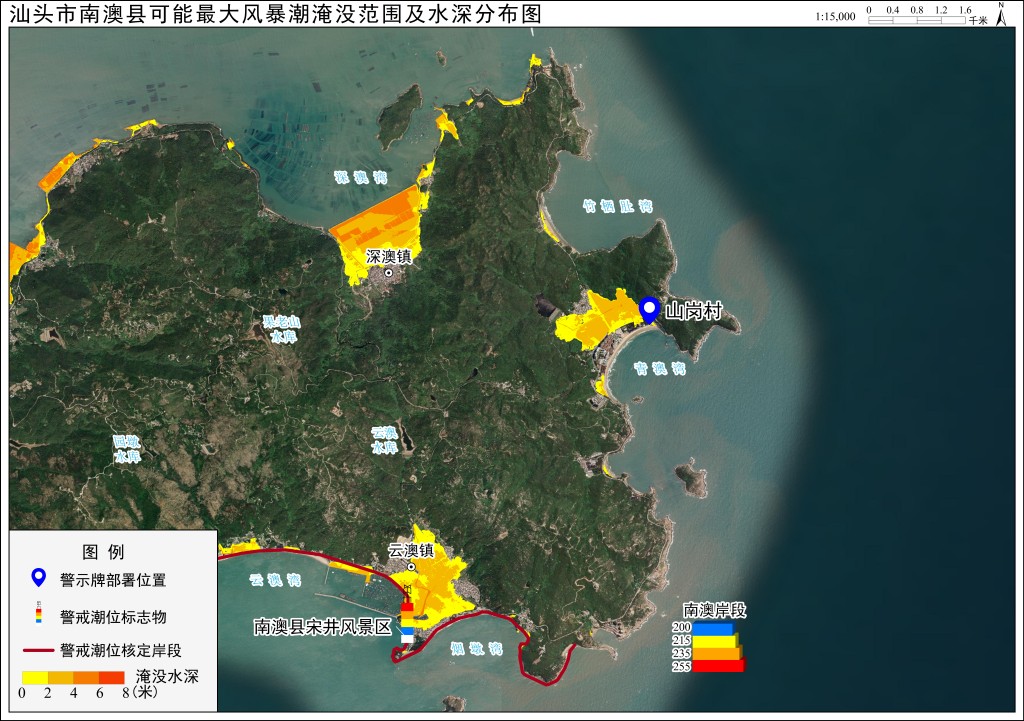Click the blue 200 bar of 南澳岸段

713,628
